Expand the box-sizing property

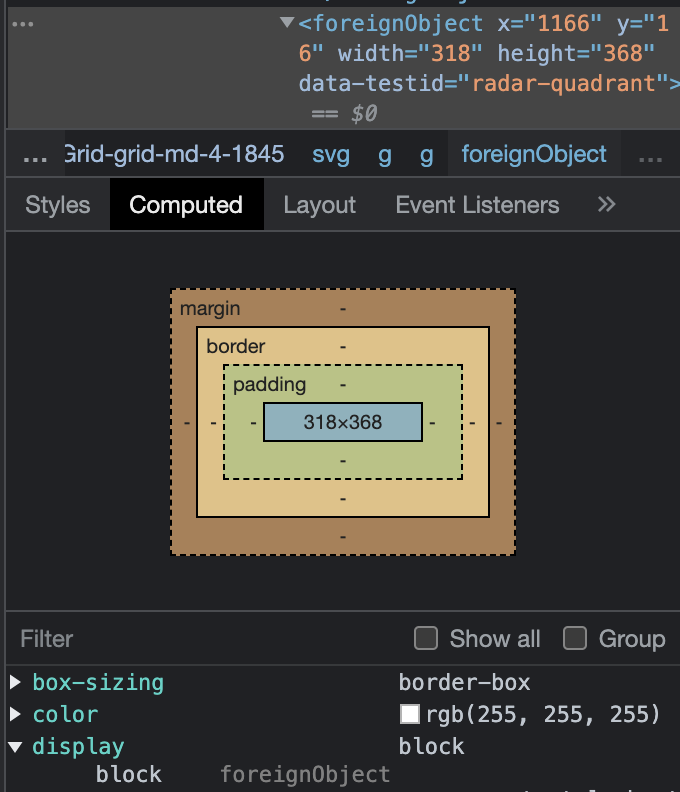click(x=16, y=682)
